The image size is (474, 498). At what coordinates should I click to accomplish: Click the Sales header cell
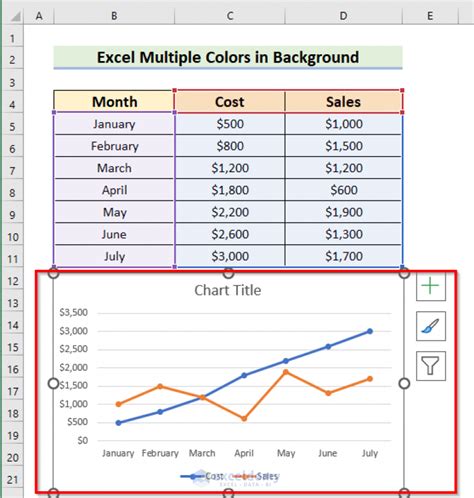343,102
